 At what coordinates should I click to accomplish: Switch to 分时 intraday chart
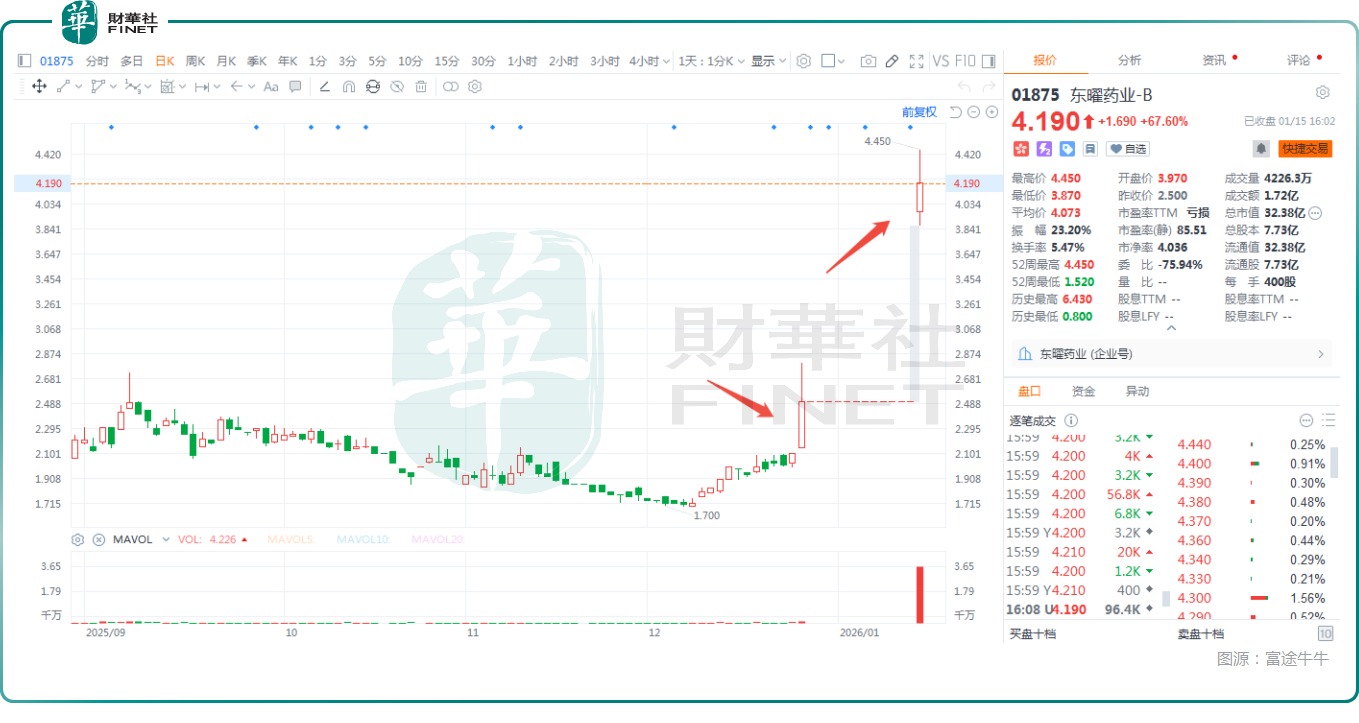(x=97, y=61)
